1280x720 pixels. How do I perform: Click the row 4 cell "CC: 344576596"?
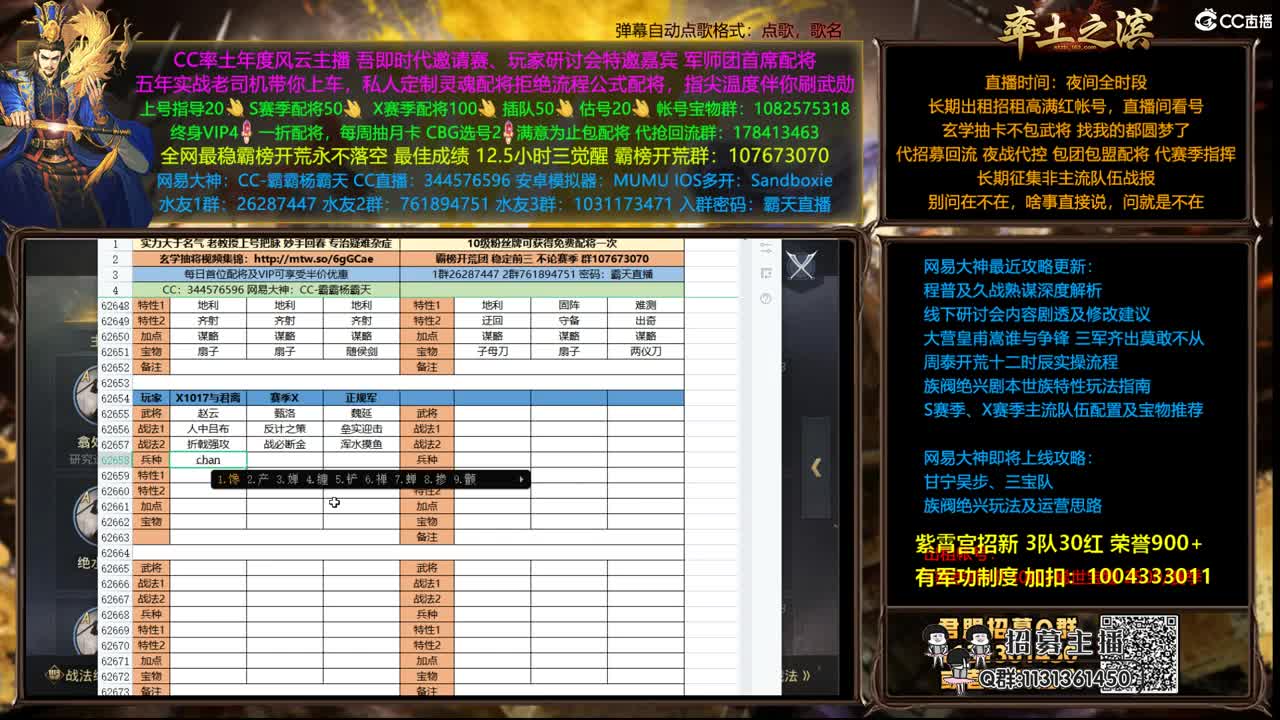pos(266,290)
